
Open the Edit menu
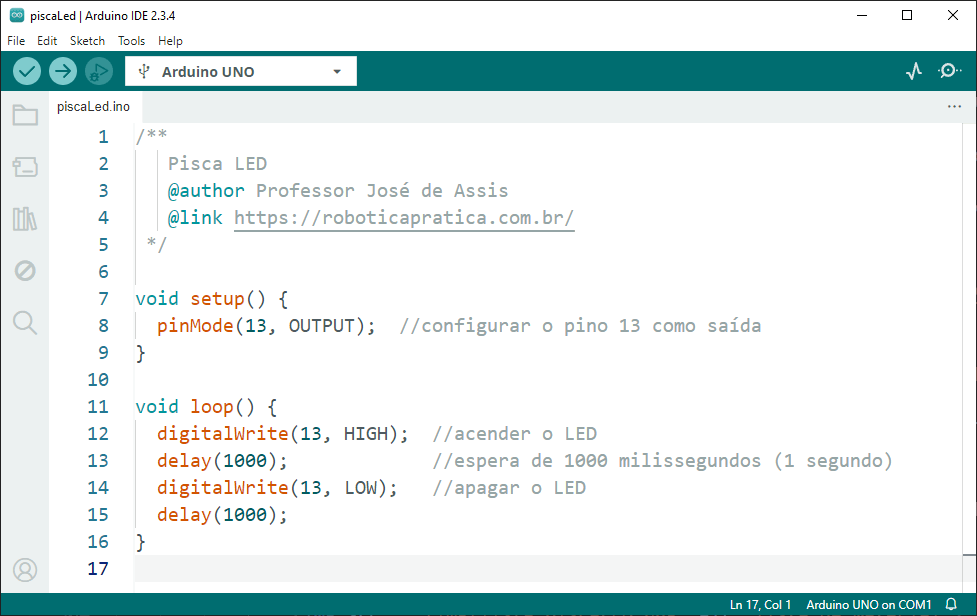pyautogui.click(x=47, y=40)
